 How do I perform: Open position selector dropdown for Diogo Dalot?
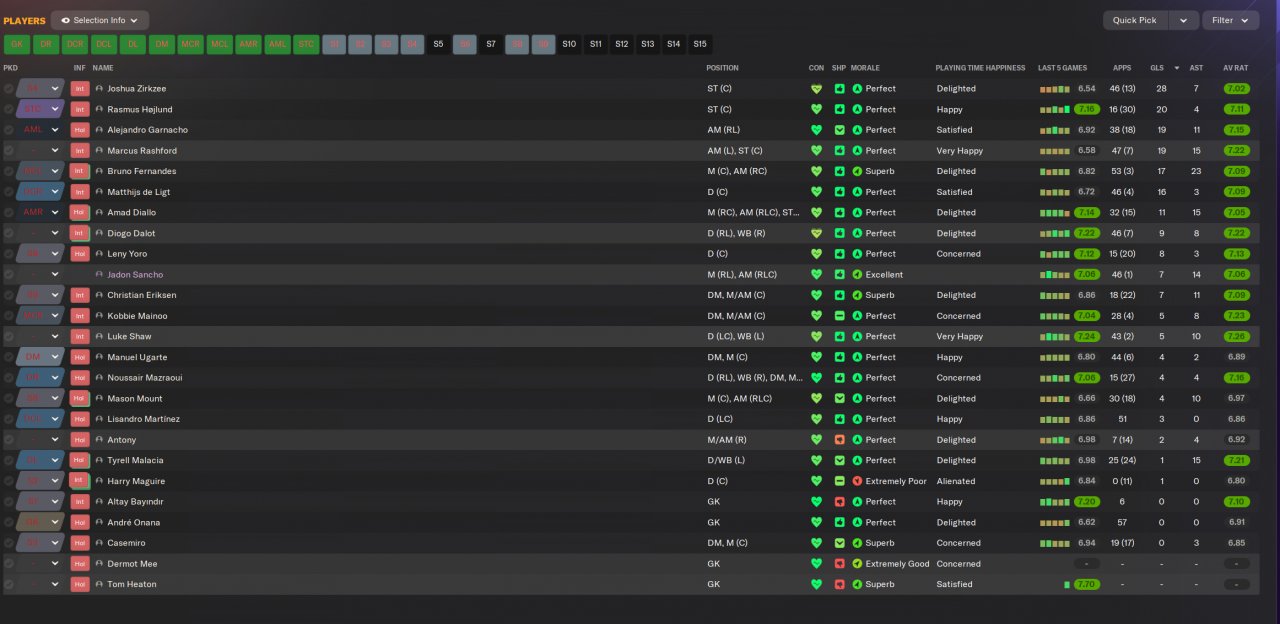56,233
